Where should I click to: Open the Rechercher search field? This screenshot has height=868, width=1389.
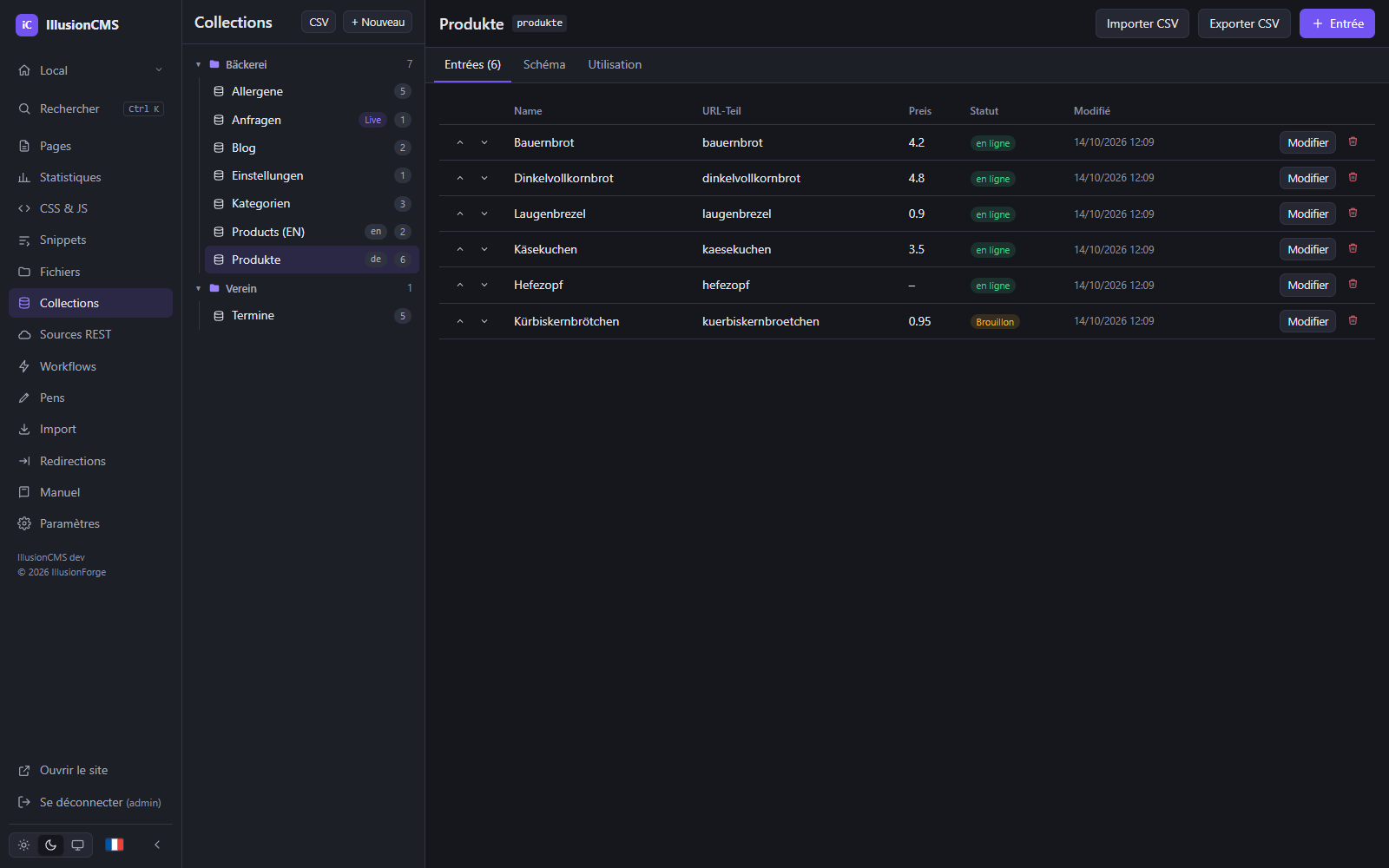(x=90, y=108)
